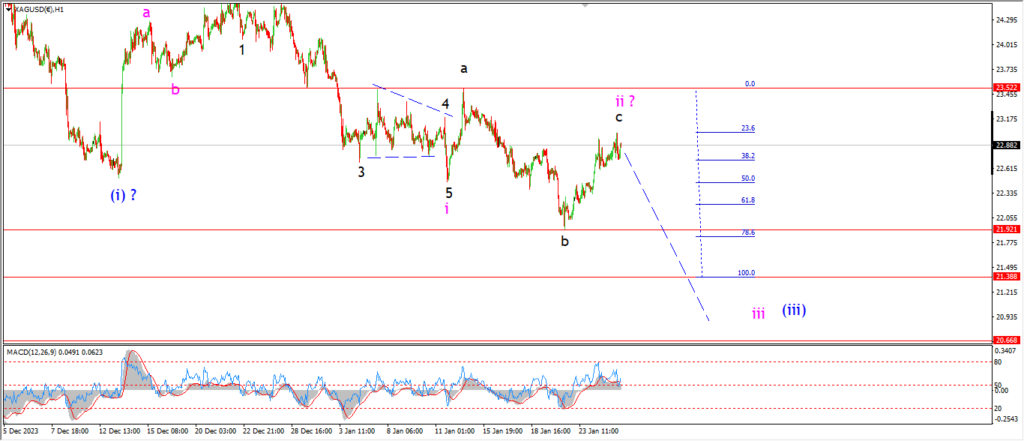1024x441 pixels.
Task: Click the 21.775 value on price axis
Action: click(1006, 243)
